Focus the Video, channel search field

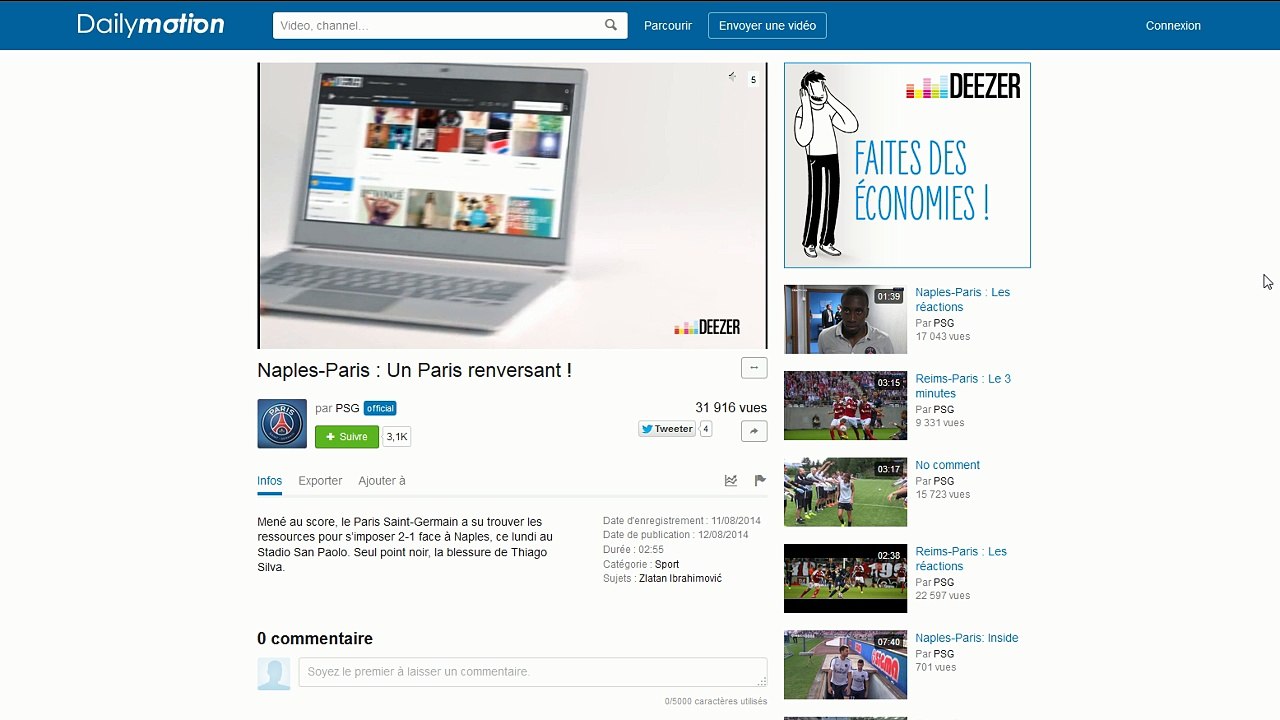click(450, 25)
